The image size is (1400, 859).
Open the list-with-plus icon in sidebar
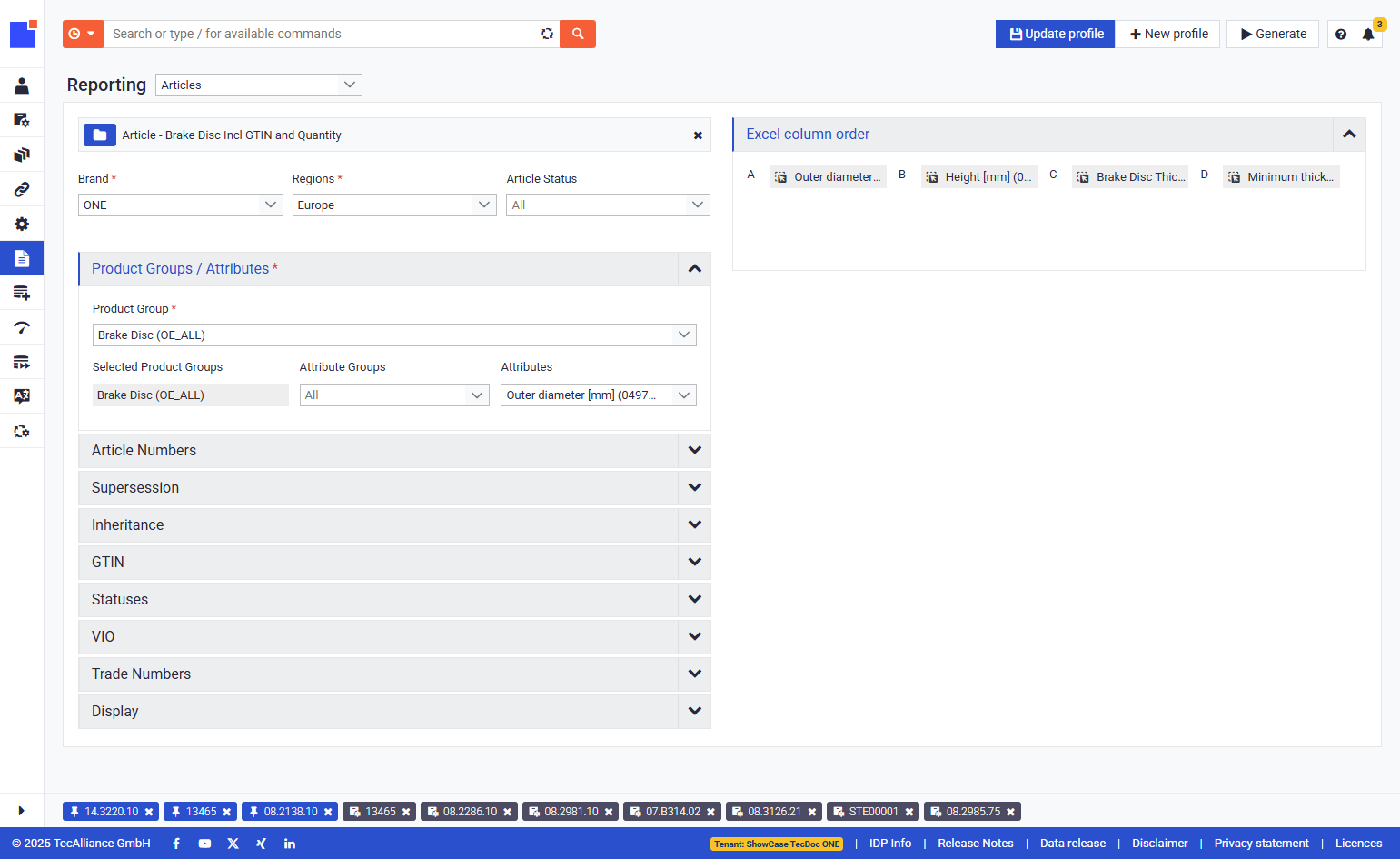point(22,293)
